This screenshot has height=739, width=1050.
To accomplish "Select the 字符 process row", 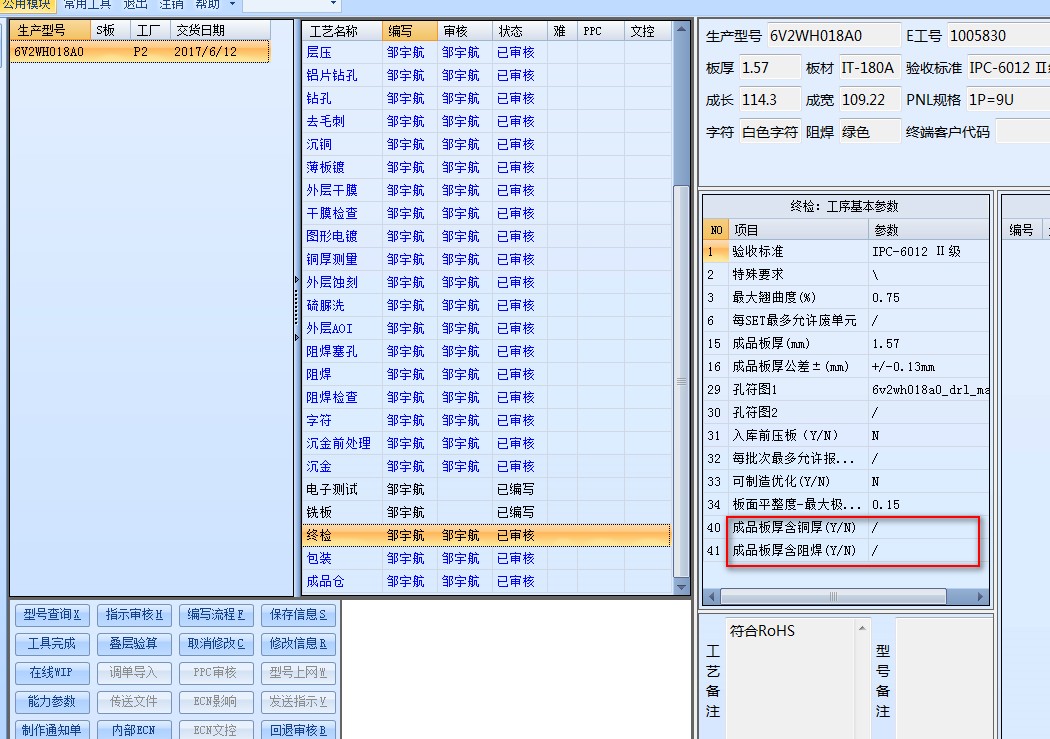I will coord(486,420).
